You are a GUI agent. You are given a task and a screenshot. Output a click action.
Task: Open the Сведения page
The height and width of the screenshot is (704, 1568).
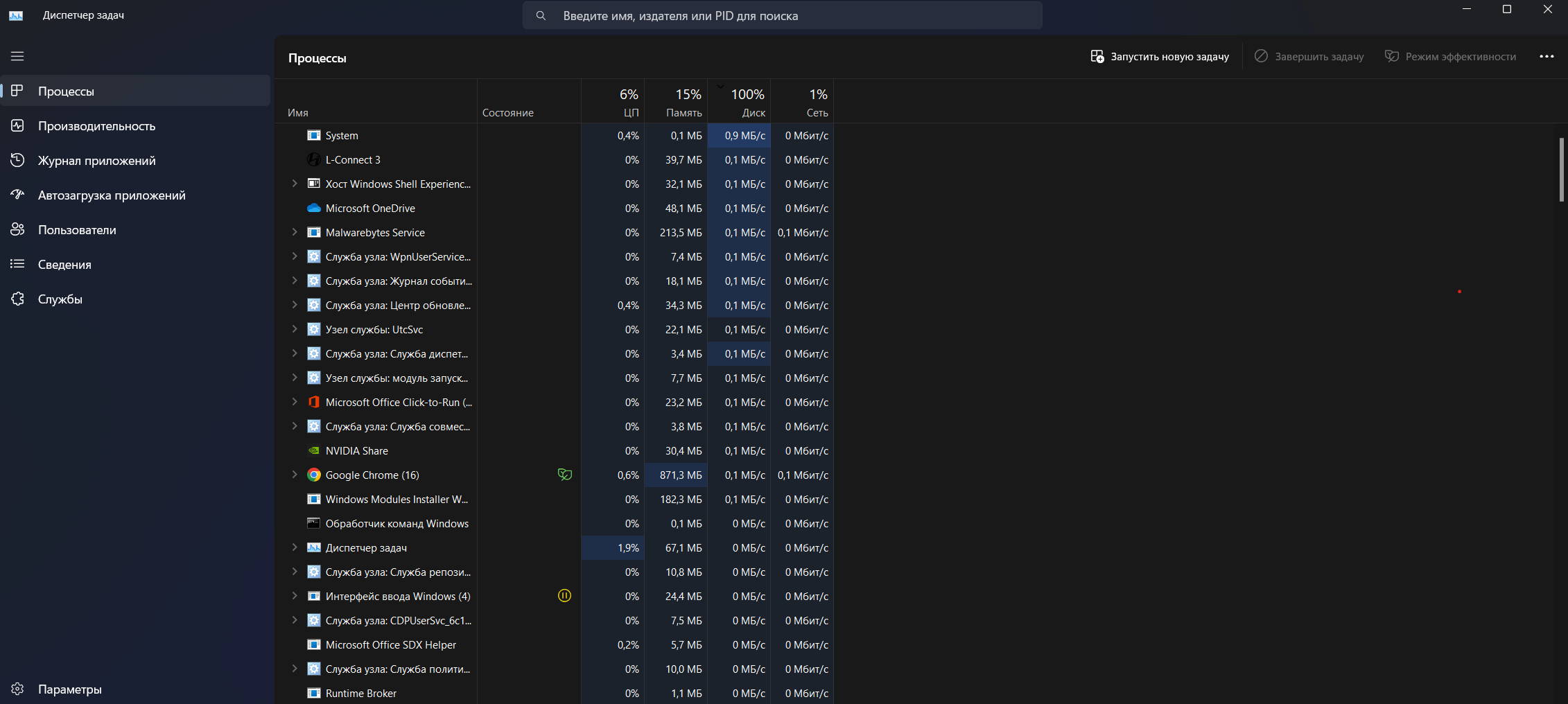(x=136, y=264)
